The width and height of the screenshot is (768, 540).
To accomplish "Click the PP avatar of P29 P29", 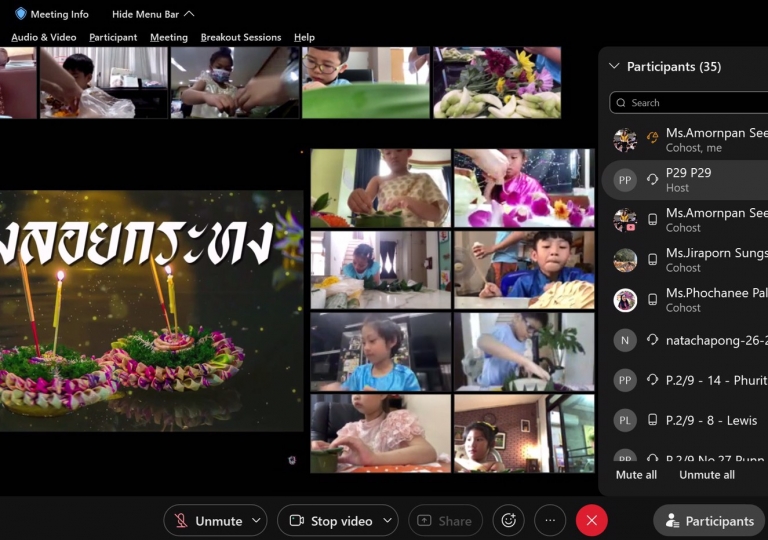I will tap(625, 180).
